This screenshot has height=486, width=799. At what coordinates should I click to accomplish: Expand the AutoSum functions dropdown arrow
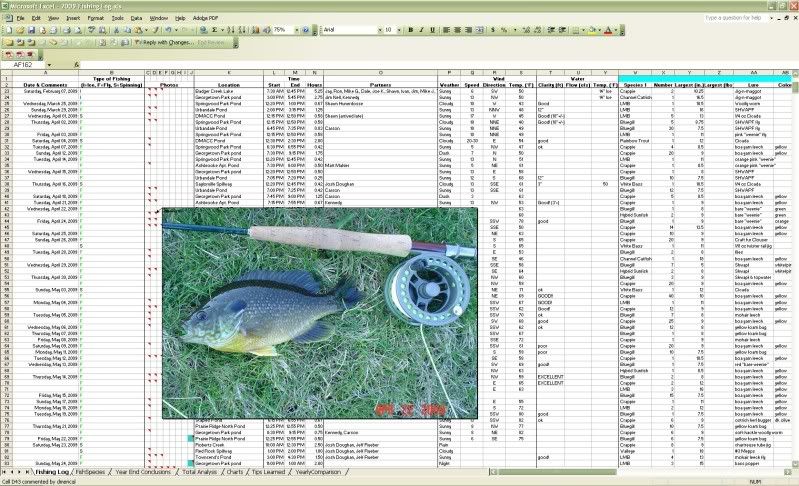click(x=223, y=30)
